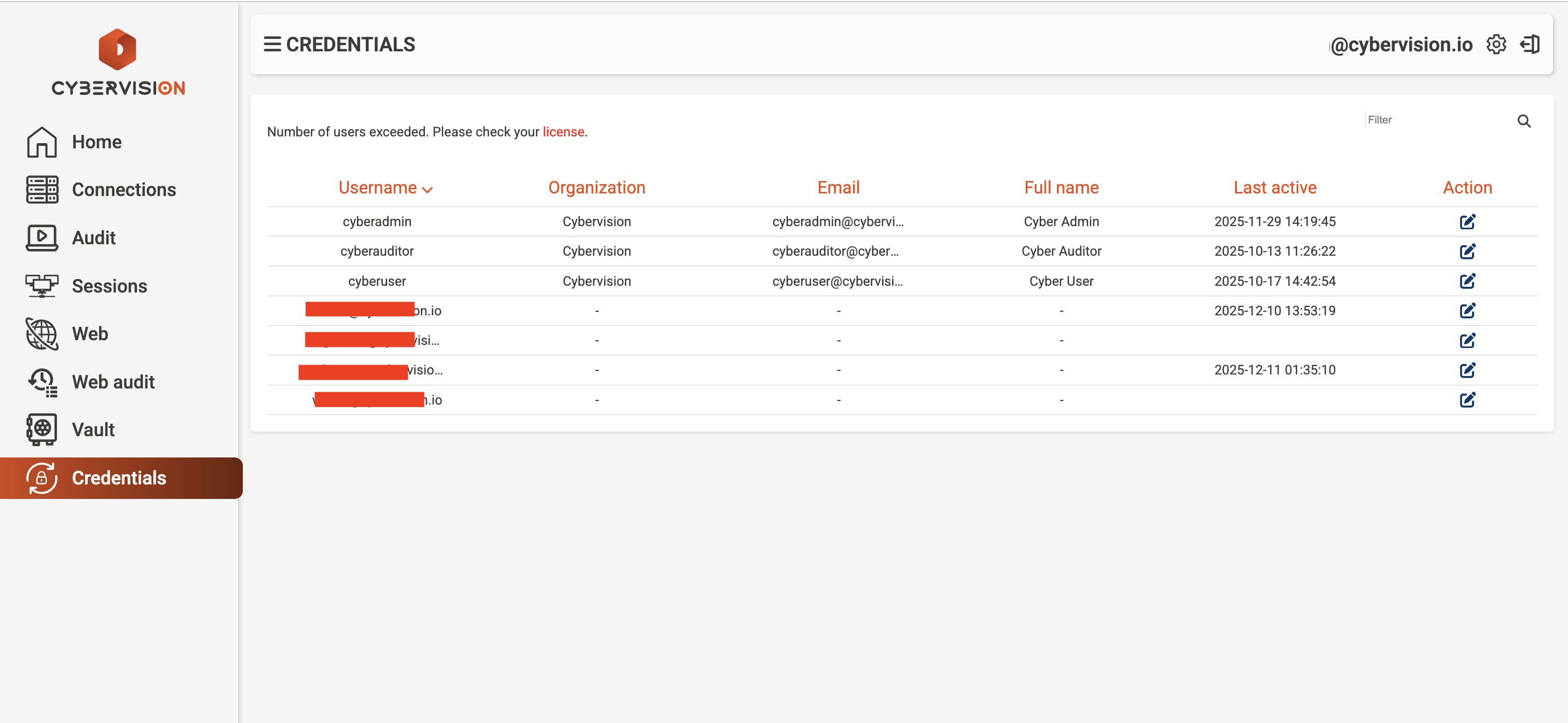The height and width of the screenshot is (723, 1568).
Task: Select Connections in the sidebar
Action: 123,189
